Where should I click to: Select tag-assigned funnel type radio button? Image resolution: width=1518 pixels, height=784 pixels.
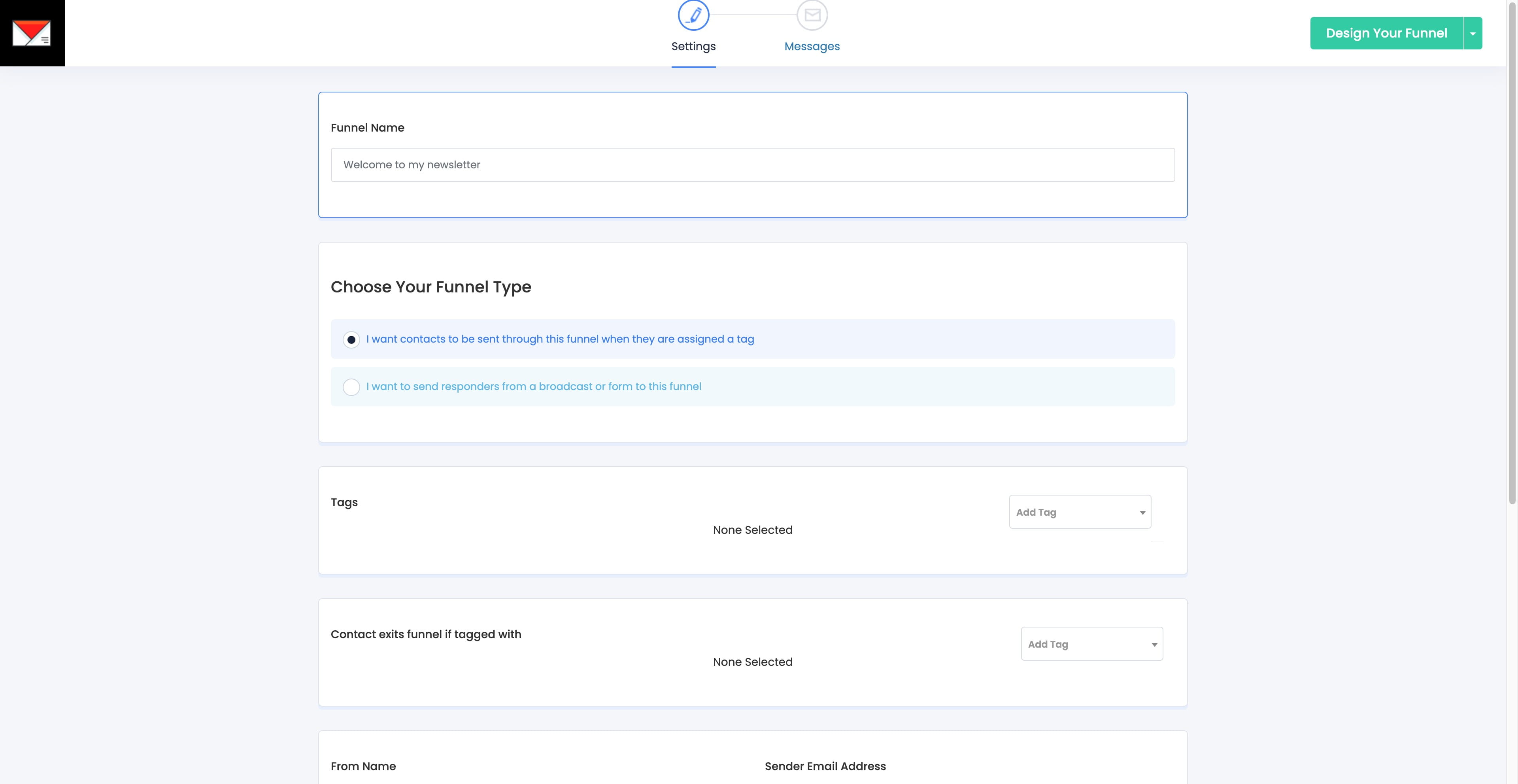click(351, 340)
